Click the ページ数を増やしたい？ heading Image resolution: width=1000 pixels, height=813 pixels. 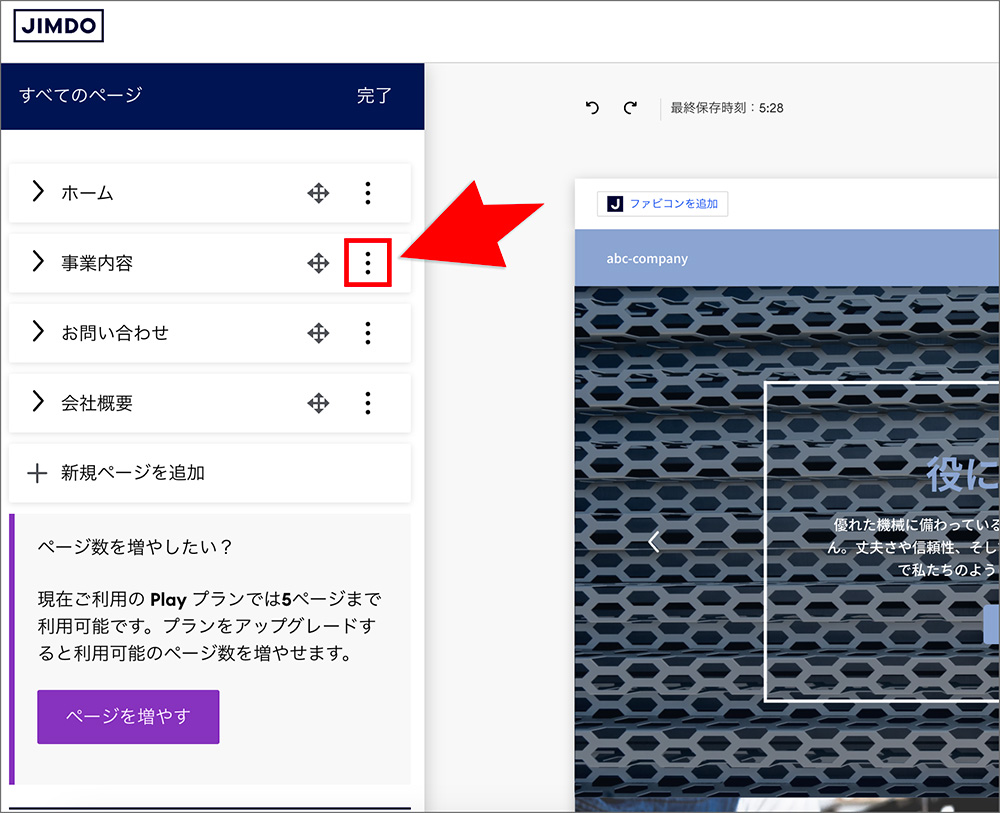(x=135, y=547)
